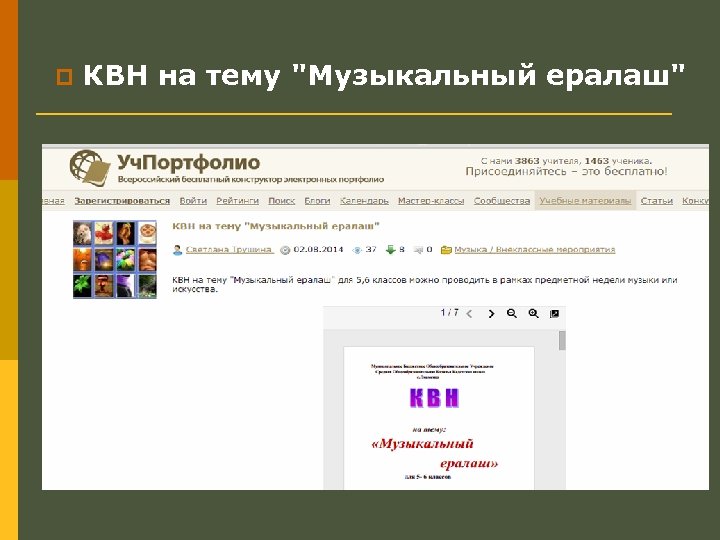Select the Учебные материалы tab
Viewport: 720px width, 540px height.
click(x=585, y=201)
